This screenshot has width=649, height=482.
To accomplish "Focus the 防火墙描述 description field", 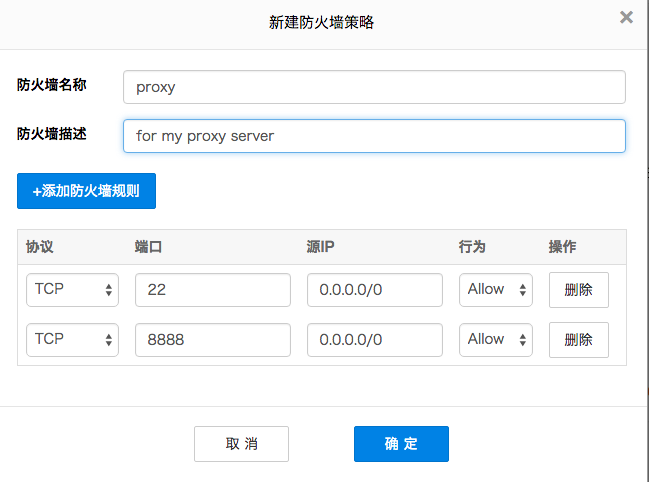I will pos(374,136).
